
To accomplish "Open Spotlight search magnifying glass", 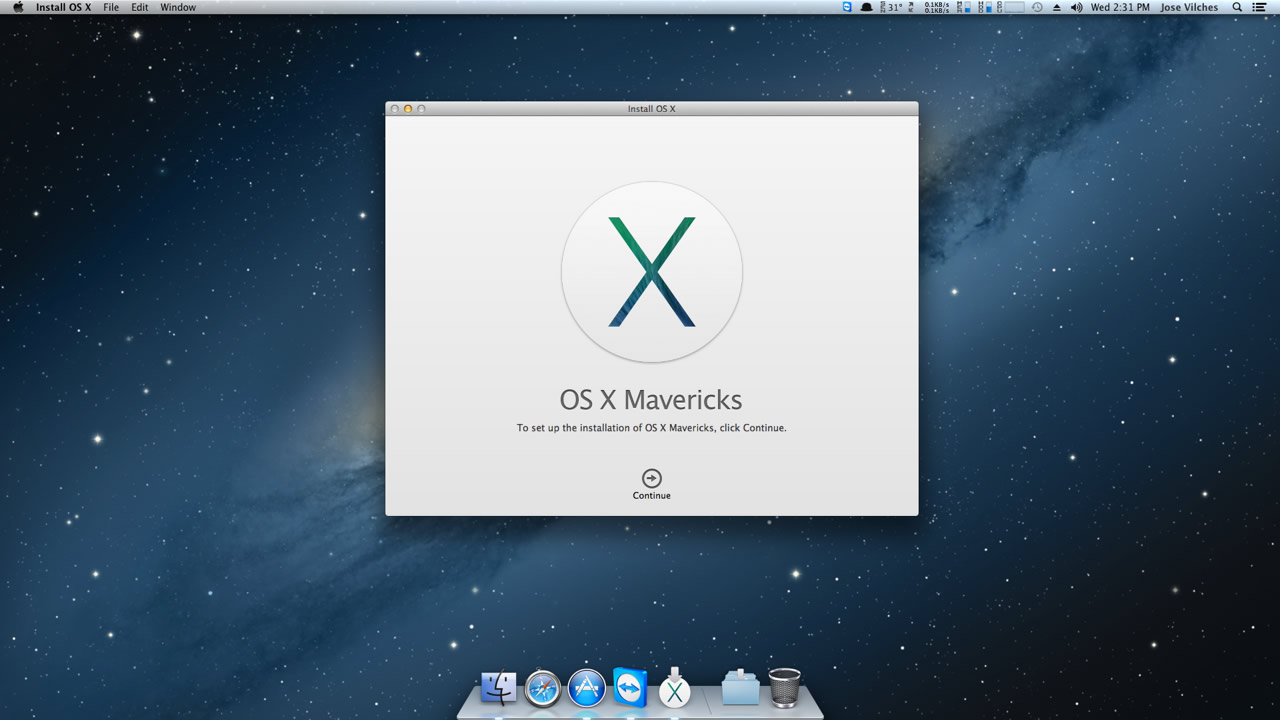I will 1237,7.
